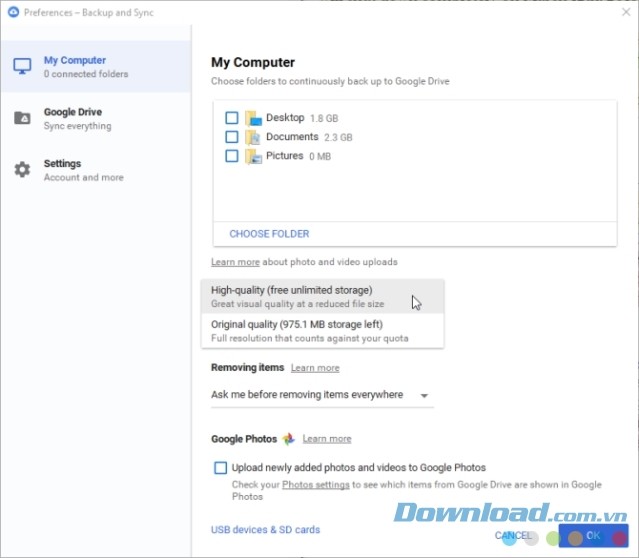Click the CHOOSE FOLDER button

pyautogui.click(x=269, y=234)
